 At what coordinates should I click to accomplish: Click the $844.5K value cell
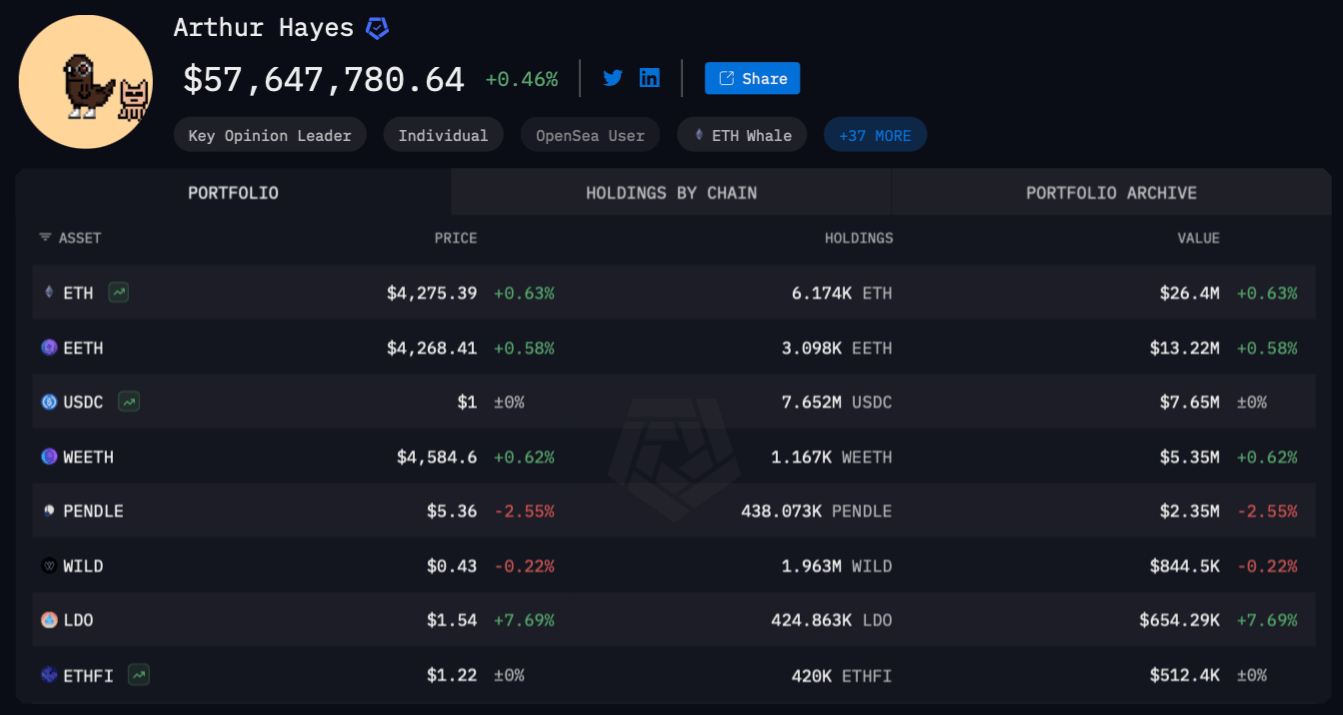1185,566
